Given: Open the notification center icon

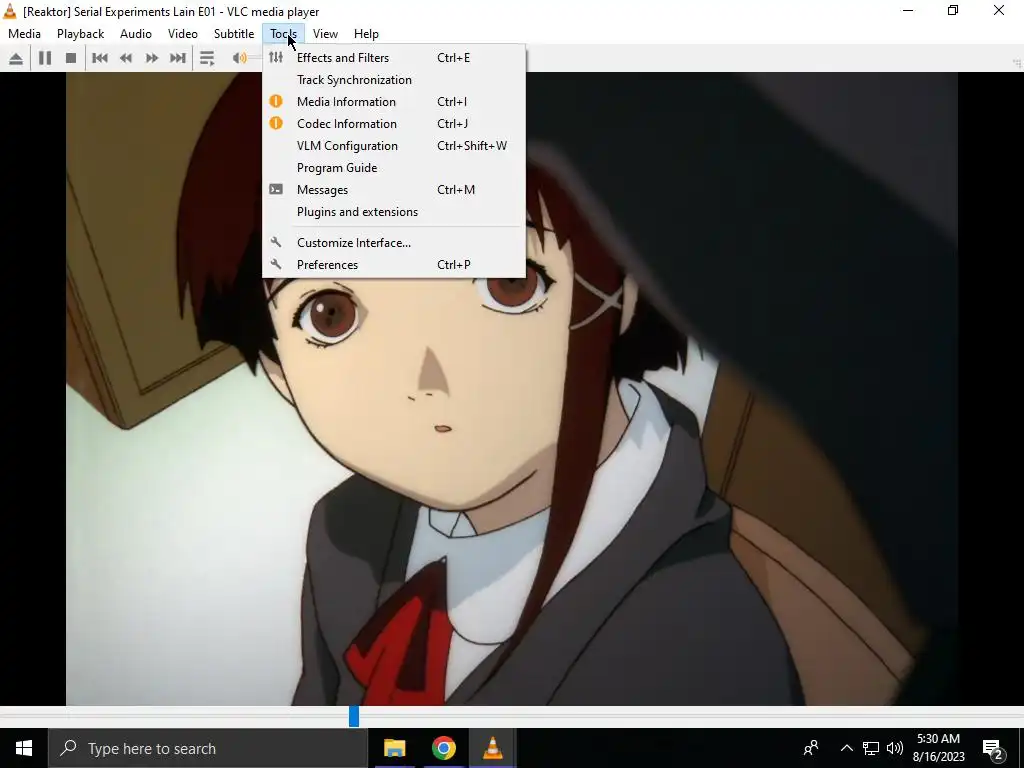Looking at the screenshot, I should (994, 748).
